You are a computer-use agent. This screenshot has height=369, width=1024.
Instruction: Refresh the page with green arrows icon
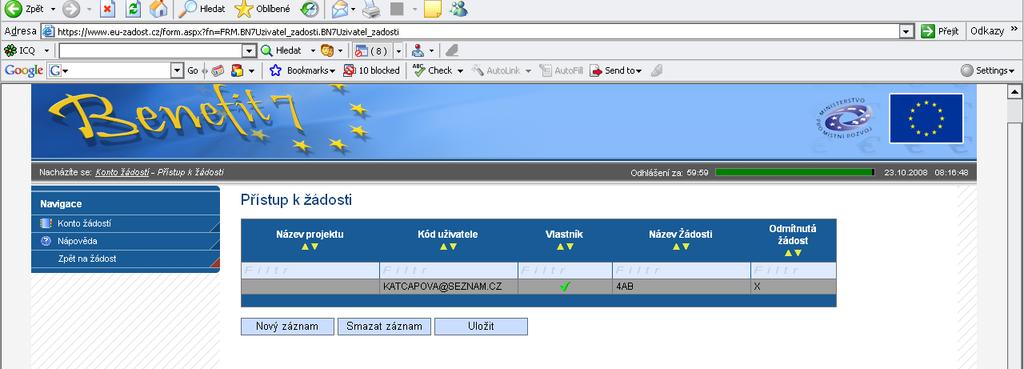[x=133, y=9]
